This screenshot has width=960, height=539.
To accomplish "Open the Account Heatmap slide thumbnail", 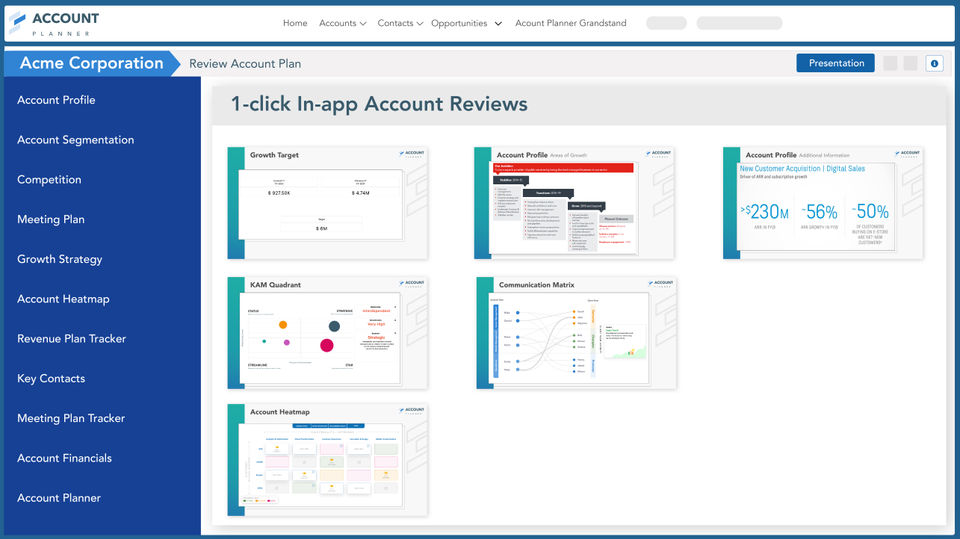I will click(328, 460).
